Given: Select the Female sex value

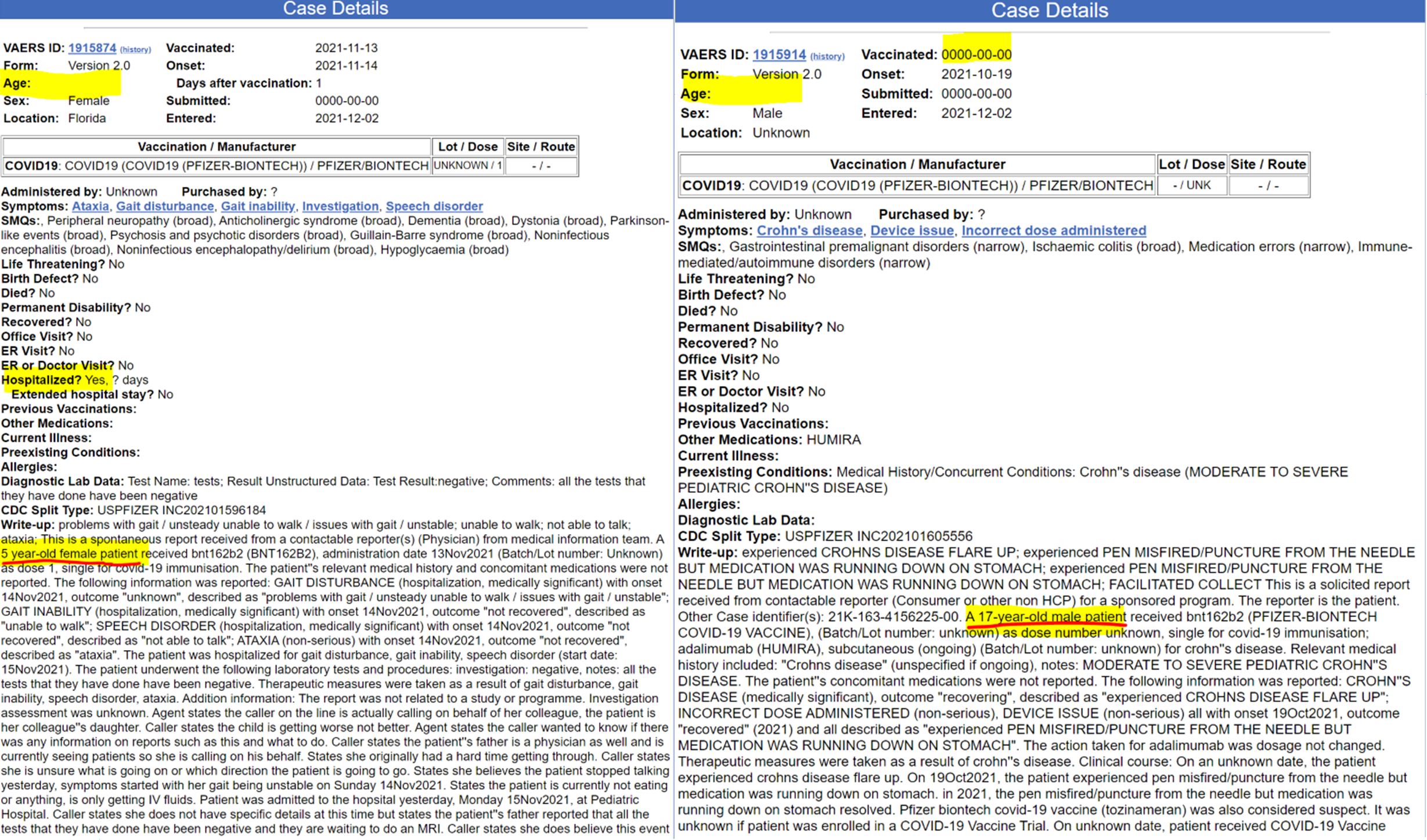Looking at the screenshot, I should [x=88, y=101].
